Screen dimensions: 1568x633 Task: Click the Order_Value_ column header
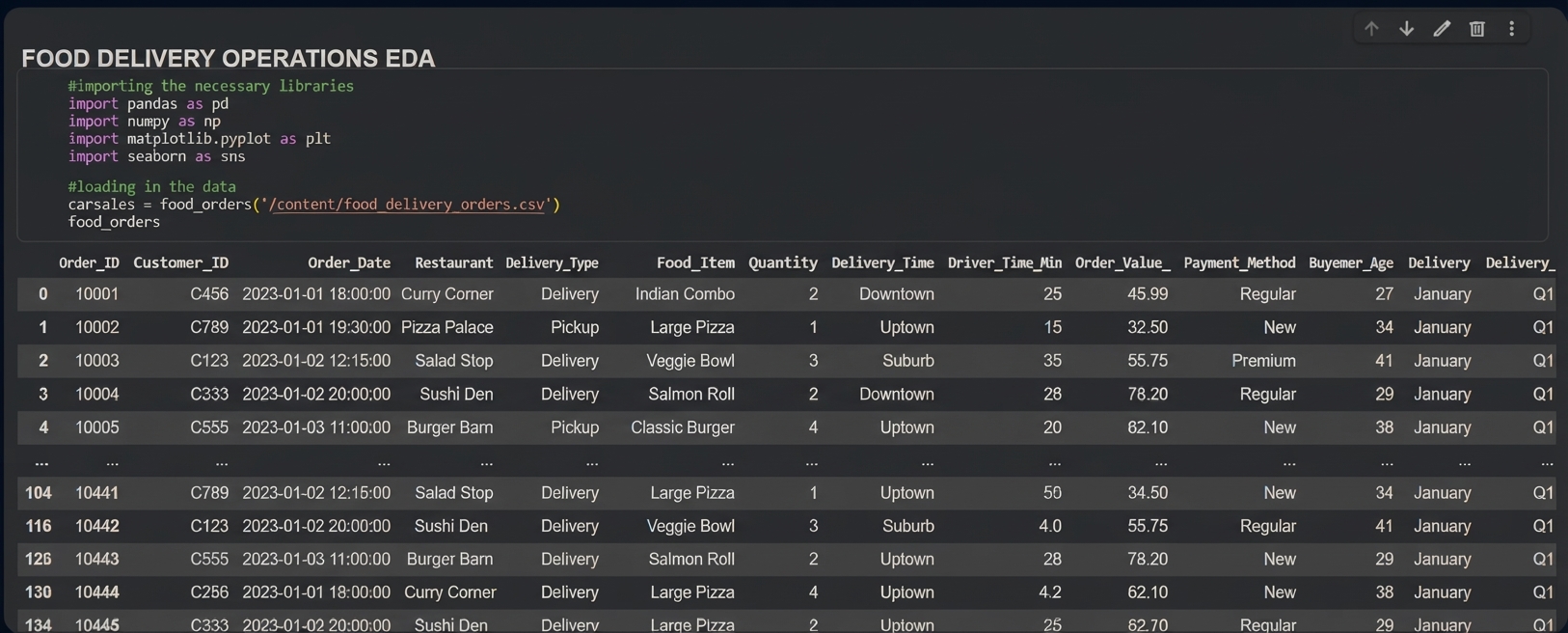[1122, 262]
